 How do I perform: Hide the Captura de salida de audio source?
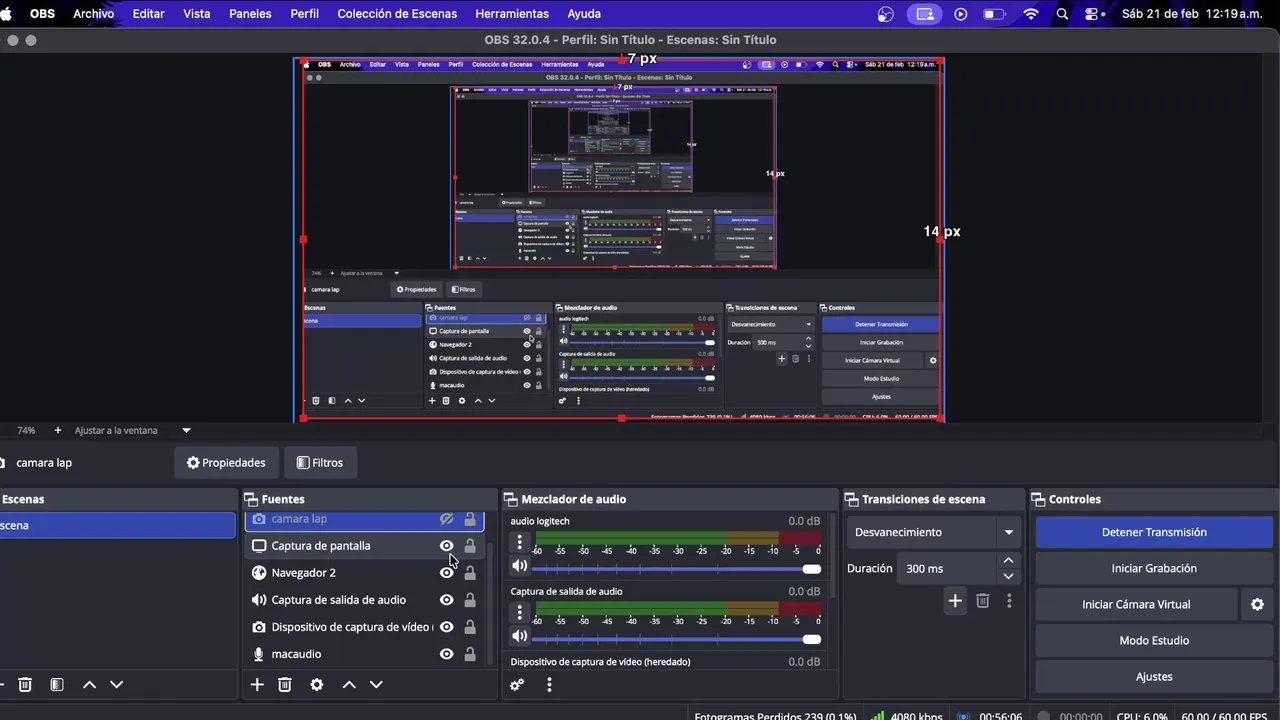tap(447, 600)
